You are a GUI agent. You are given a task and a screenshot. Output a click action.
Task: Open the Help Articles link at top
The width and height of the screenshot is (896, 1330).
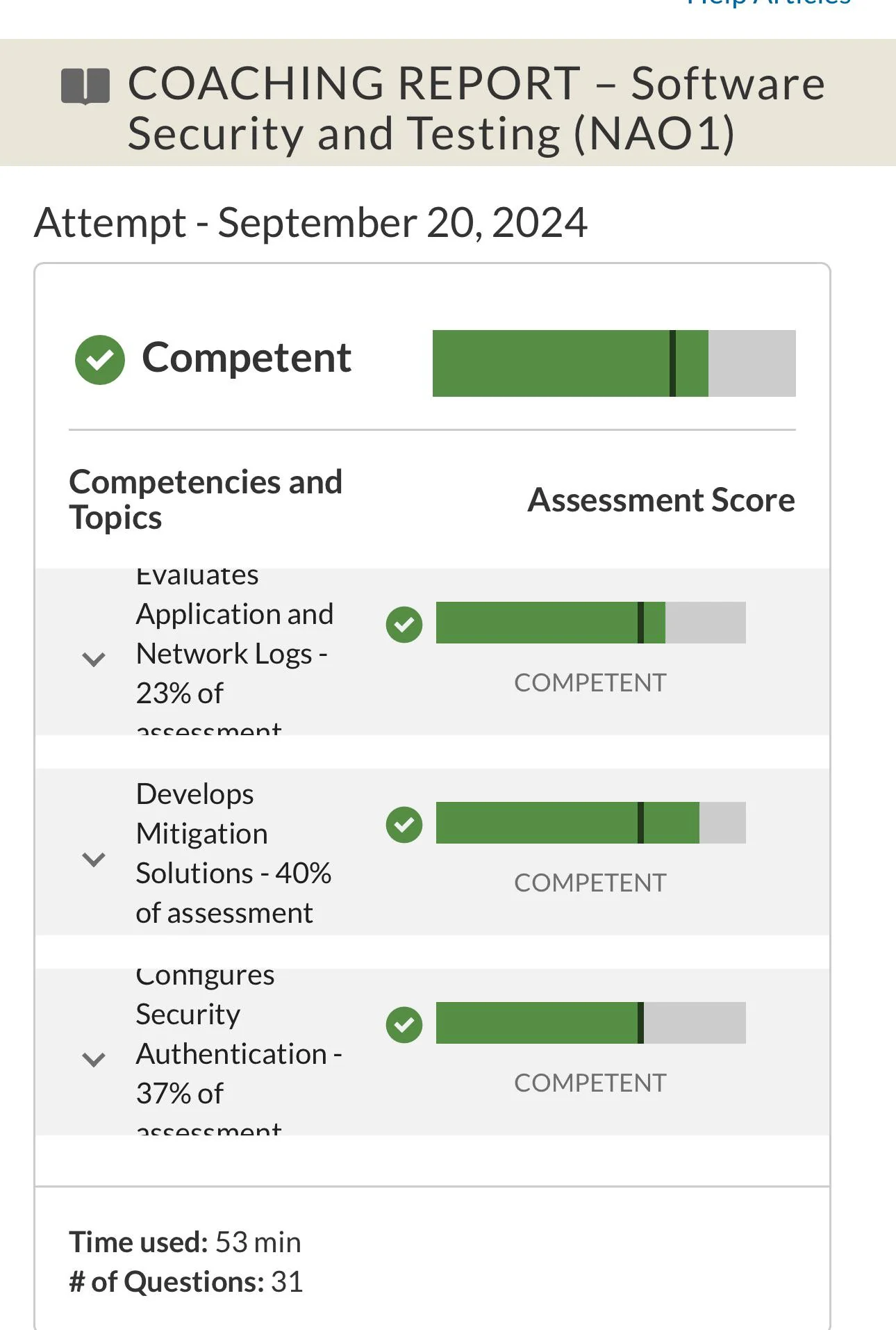pos(768,4)
